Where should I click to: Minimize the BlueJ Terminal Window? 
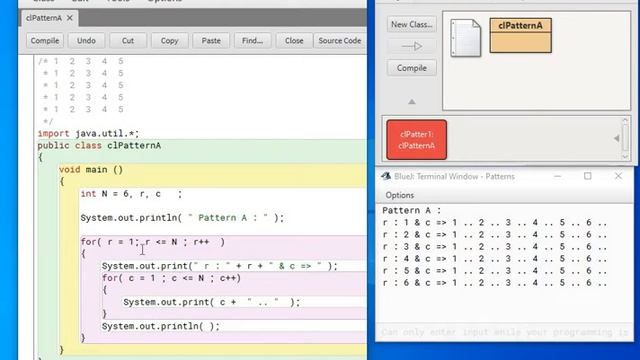click(x=557, y=176)
